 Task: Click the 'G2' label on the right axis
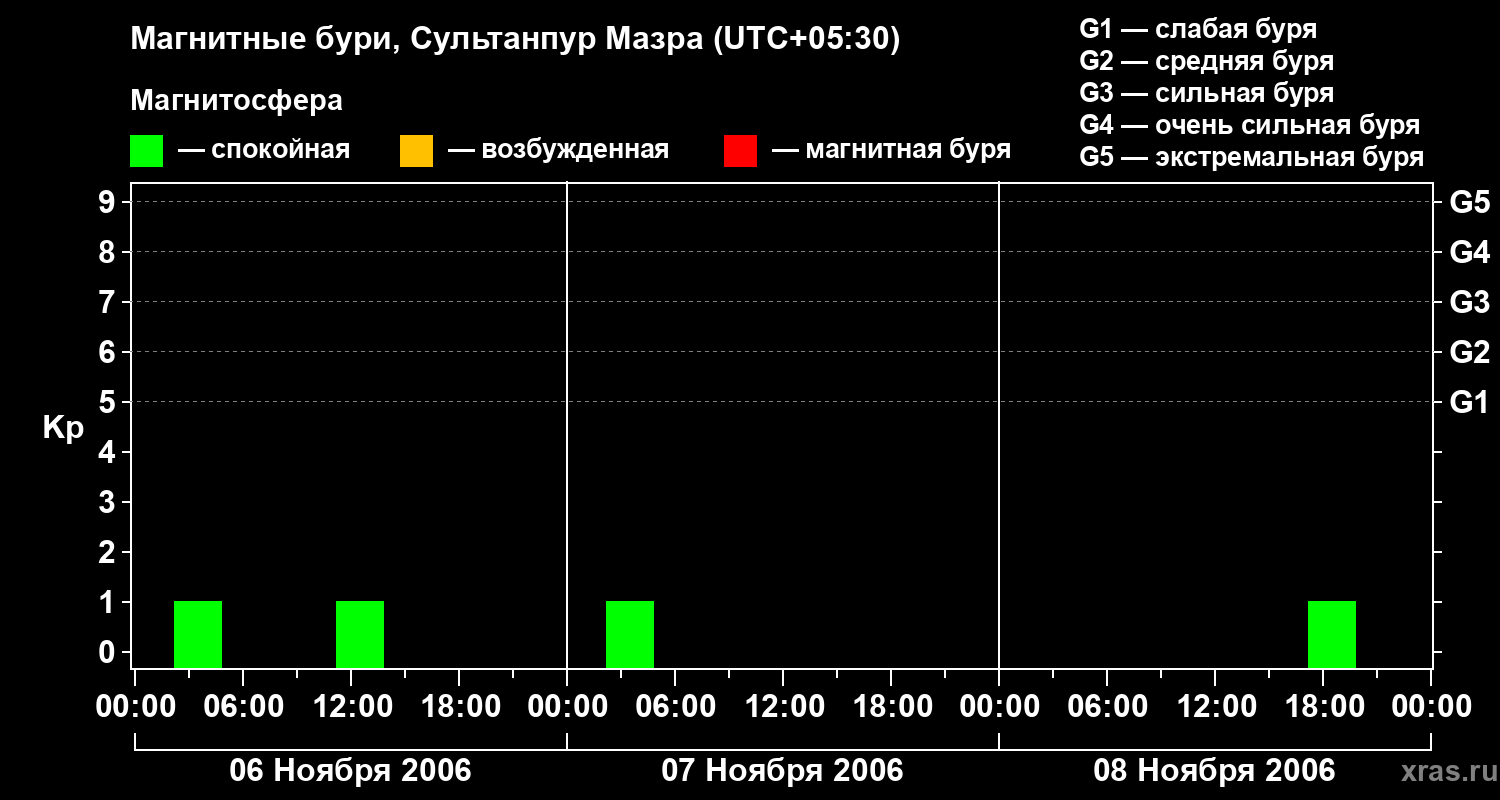[1470, 352]
